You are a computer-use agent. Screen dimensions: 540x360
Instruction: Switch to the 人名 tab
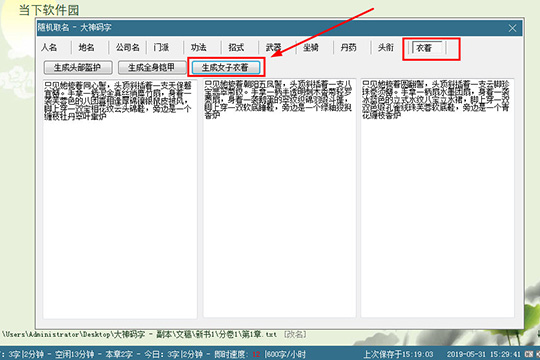49,47
